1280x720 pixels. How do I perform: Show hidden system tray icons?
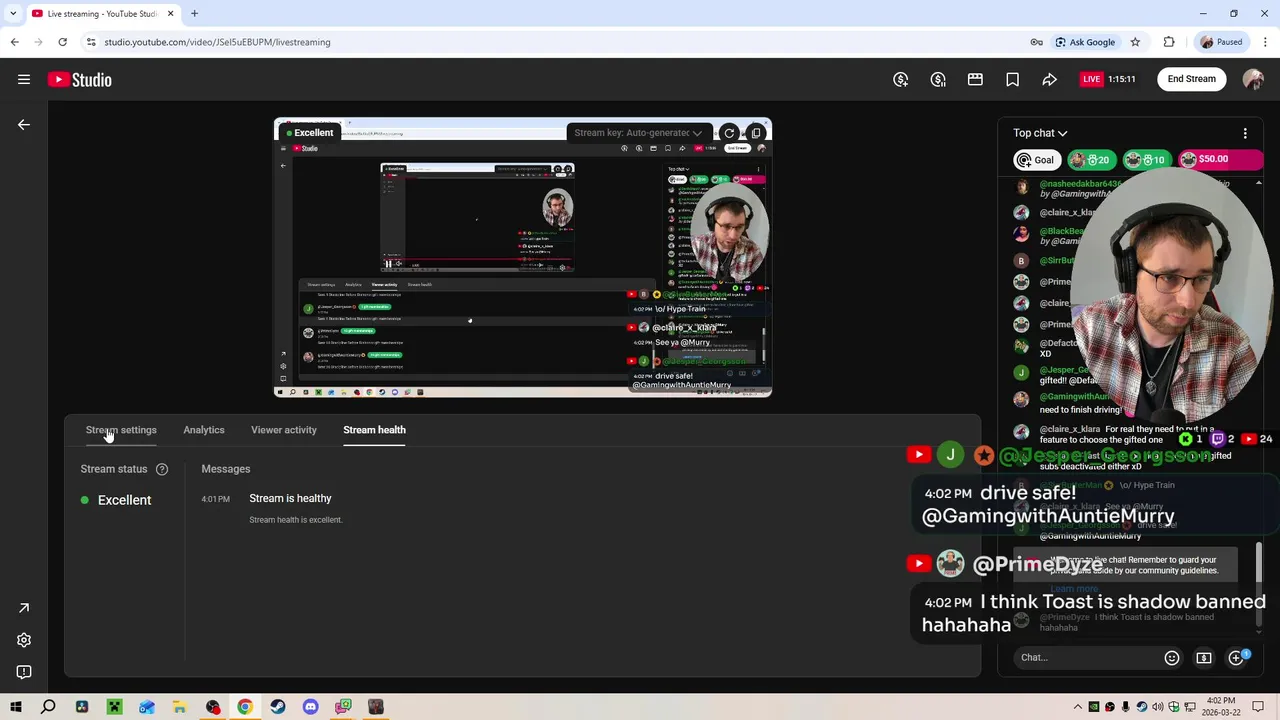pyautogui.click(x=1078, y=707)
